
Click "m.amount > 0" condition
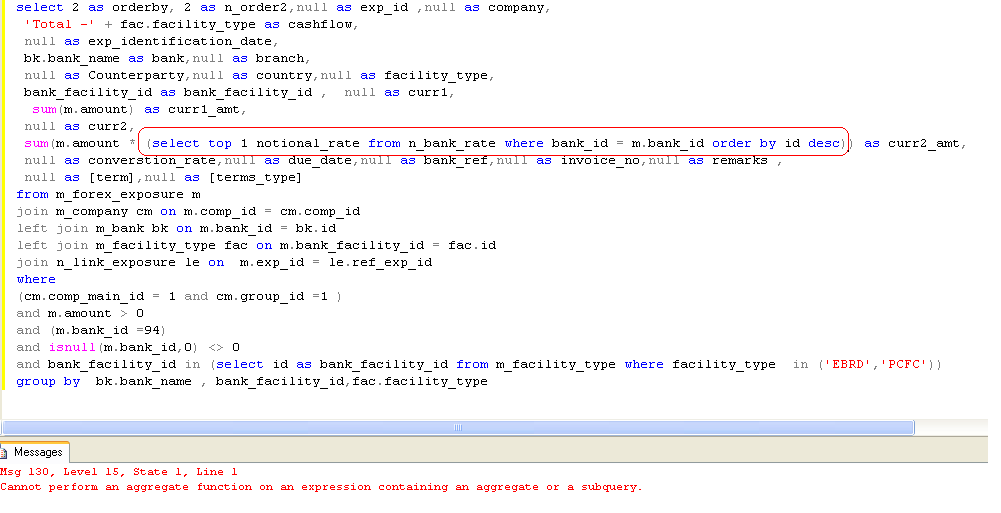[96, 313]
